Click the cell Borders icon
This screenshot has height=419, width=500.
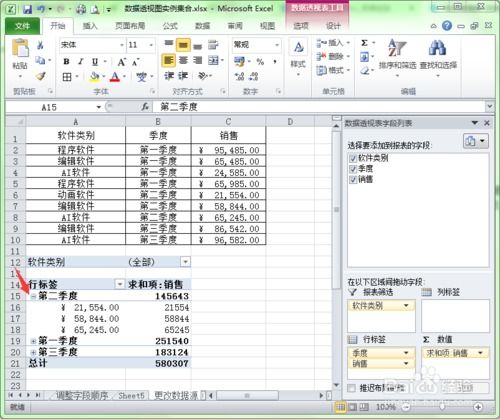[x=67, y=77]
